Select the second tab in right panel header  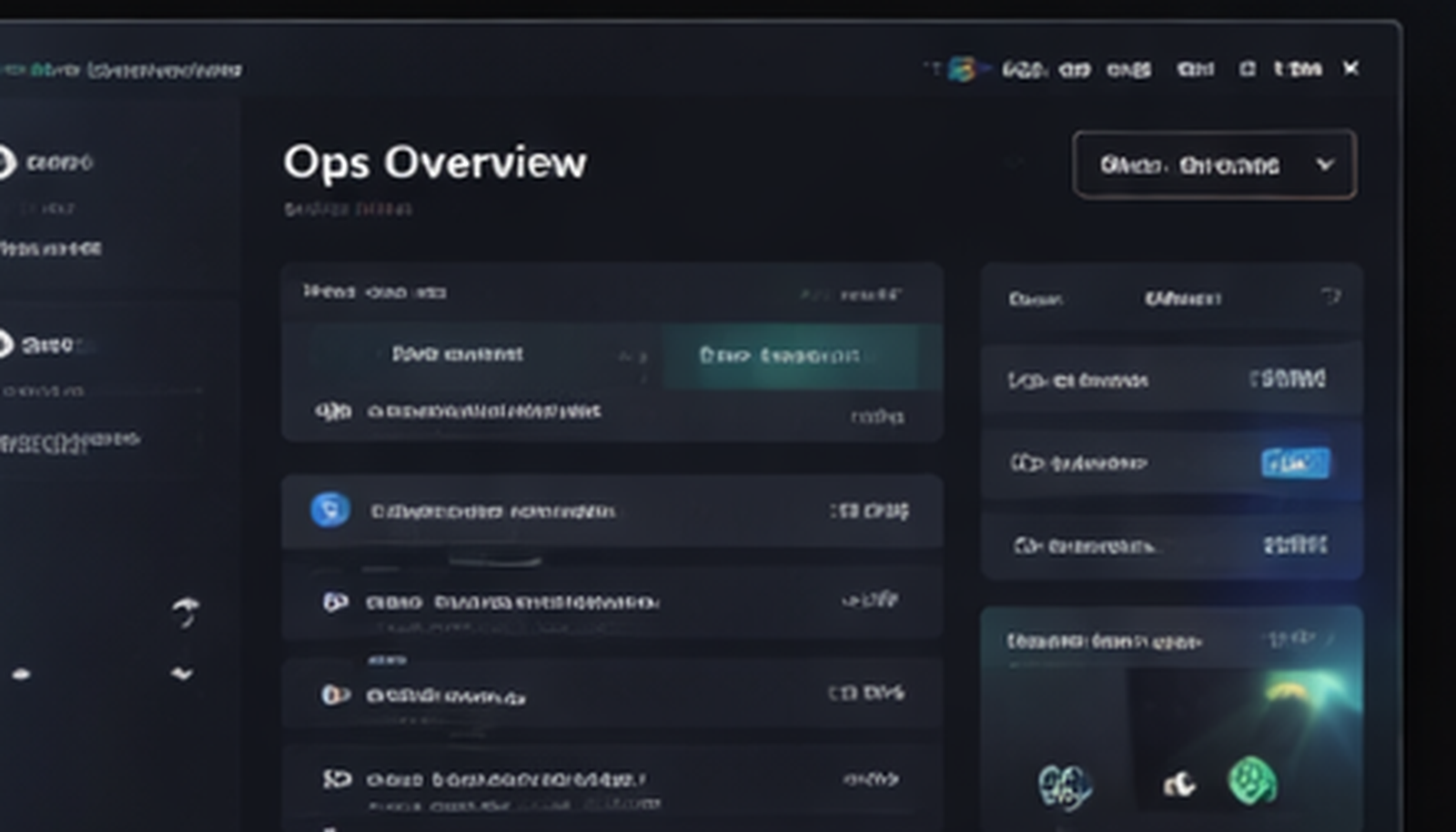(x=1182, y=299)
